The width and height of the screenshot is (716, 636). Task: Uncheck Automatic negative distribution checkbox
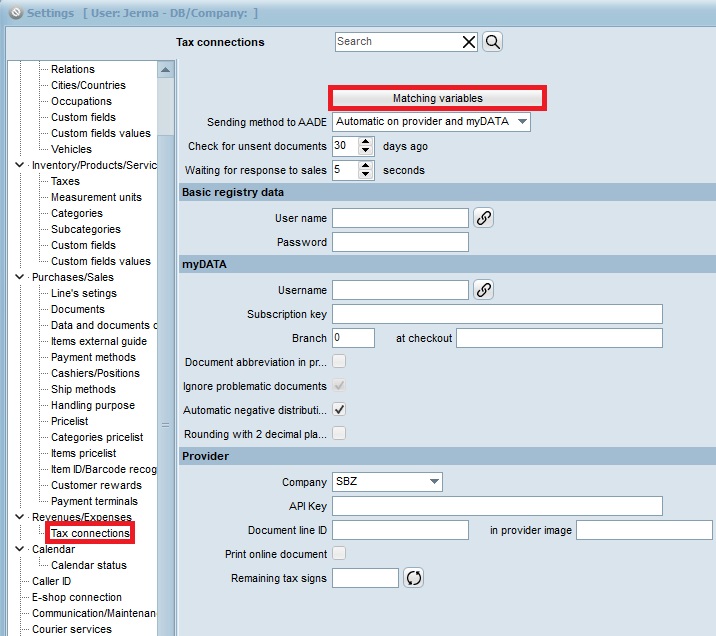tap(339, 409)
